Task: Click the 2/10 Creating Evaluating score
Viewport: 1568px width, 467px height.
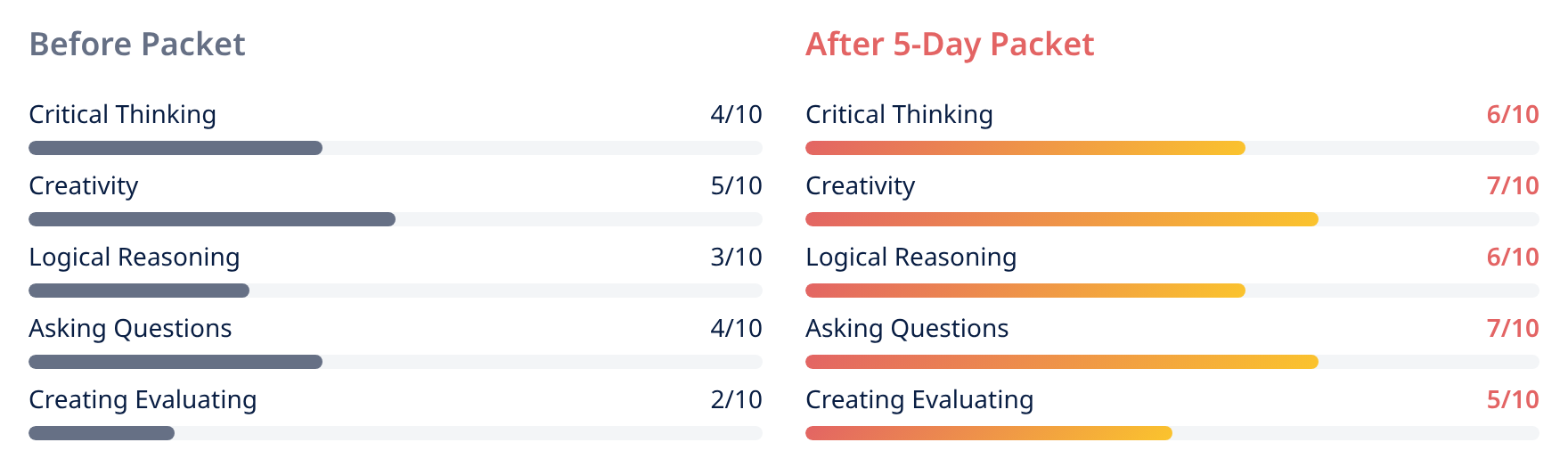Action: (736, 399)
